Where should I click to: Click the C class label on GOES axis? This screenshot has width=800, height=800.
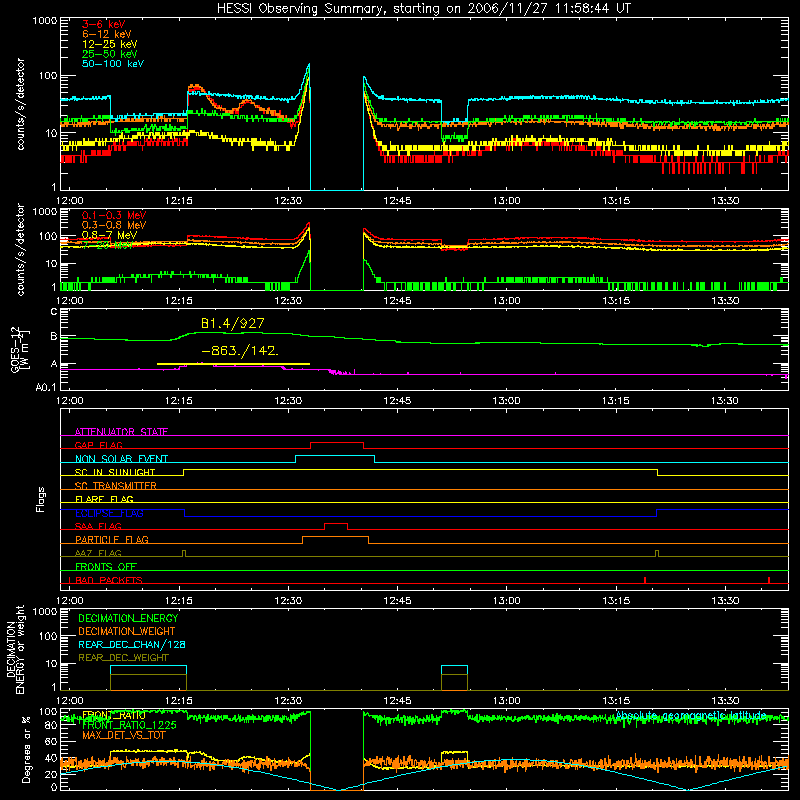[x=54, y=312]
